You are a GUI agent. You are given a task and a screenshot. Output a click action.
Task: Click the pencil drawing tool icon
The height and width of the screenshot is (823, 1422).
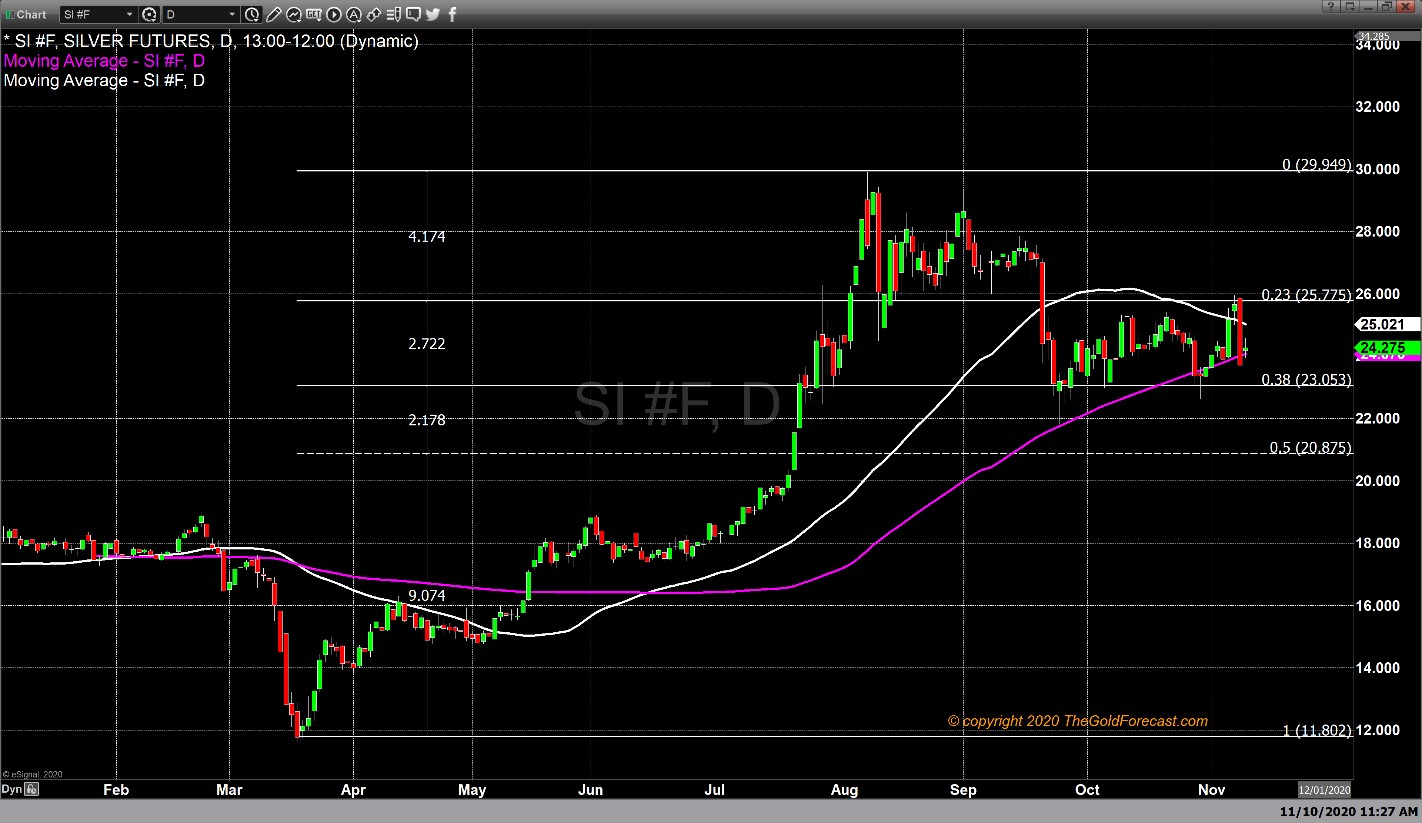coord(274,14)
